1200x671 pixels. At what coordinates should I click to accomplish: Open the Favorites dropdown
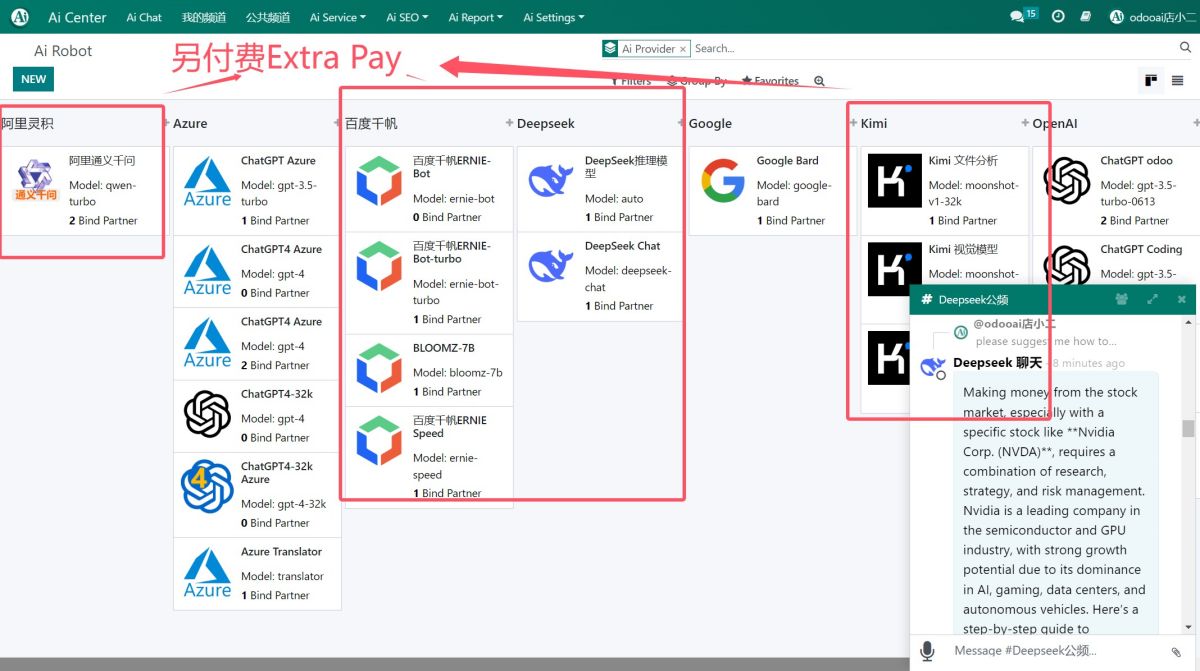(x=770, y=81)
